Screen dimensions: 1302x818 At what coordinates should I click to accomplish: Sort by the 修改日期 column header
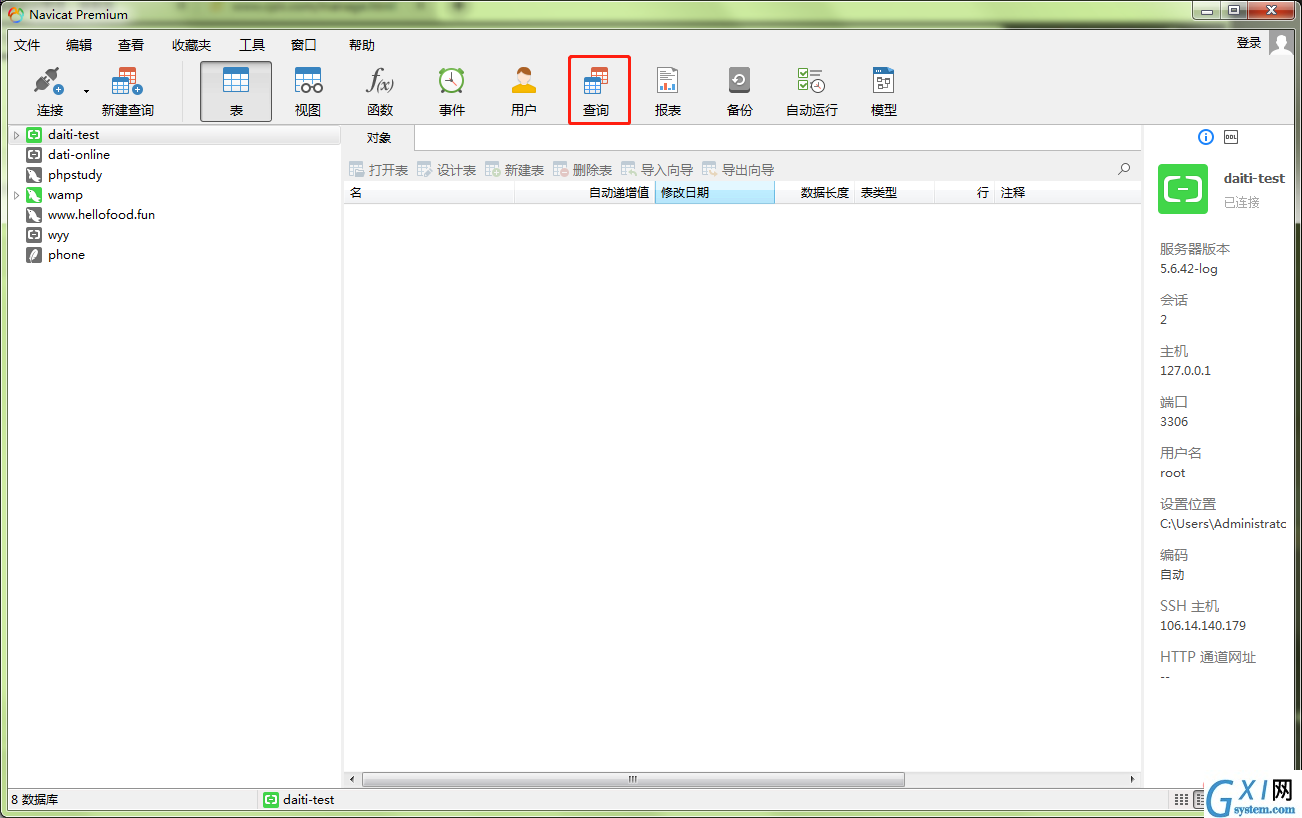coord(715,193)
